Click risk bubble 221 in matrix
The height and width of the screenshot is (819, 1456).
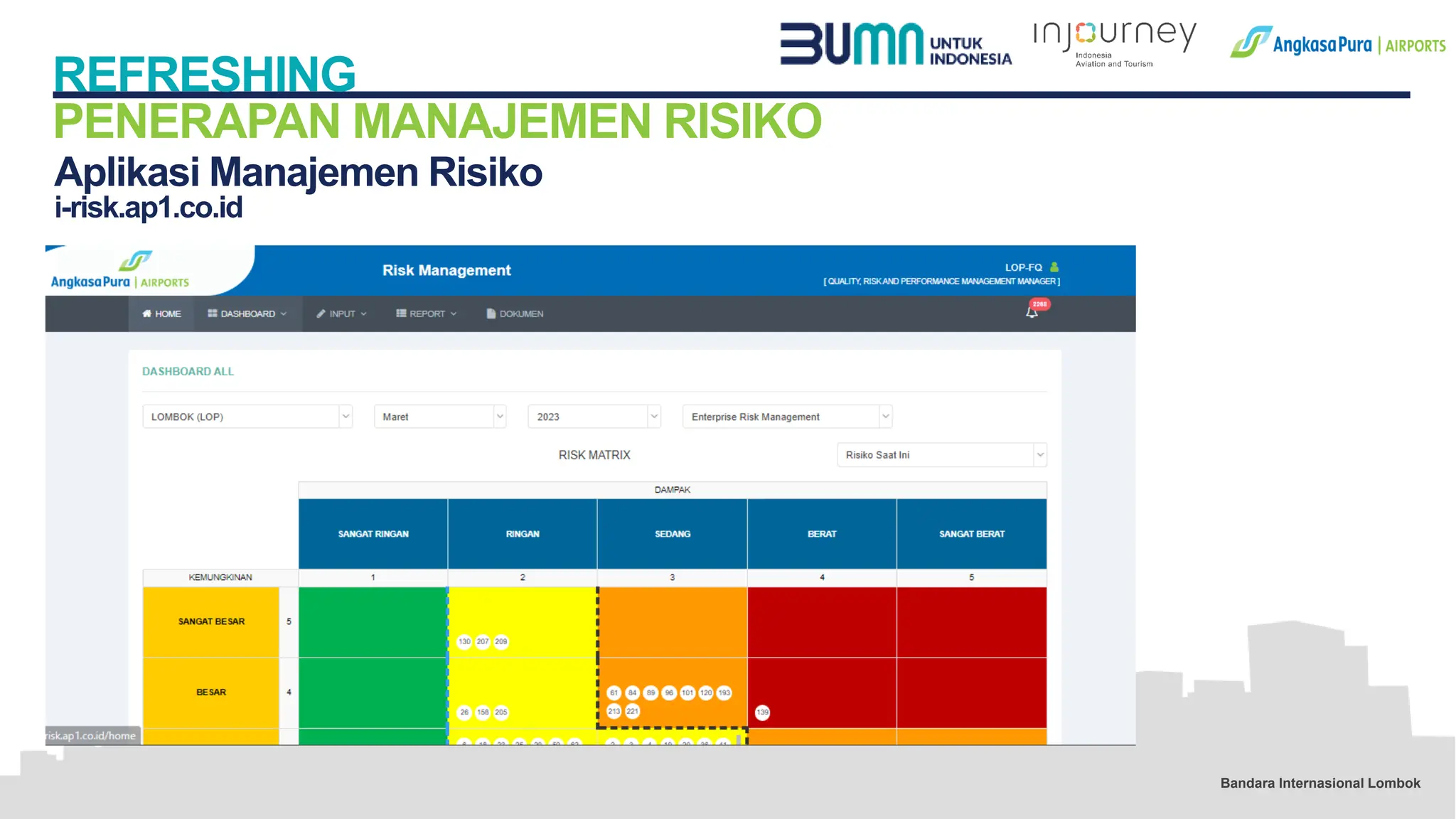[x=632, y=711]
